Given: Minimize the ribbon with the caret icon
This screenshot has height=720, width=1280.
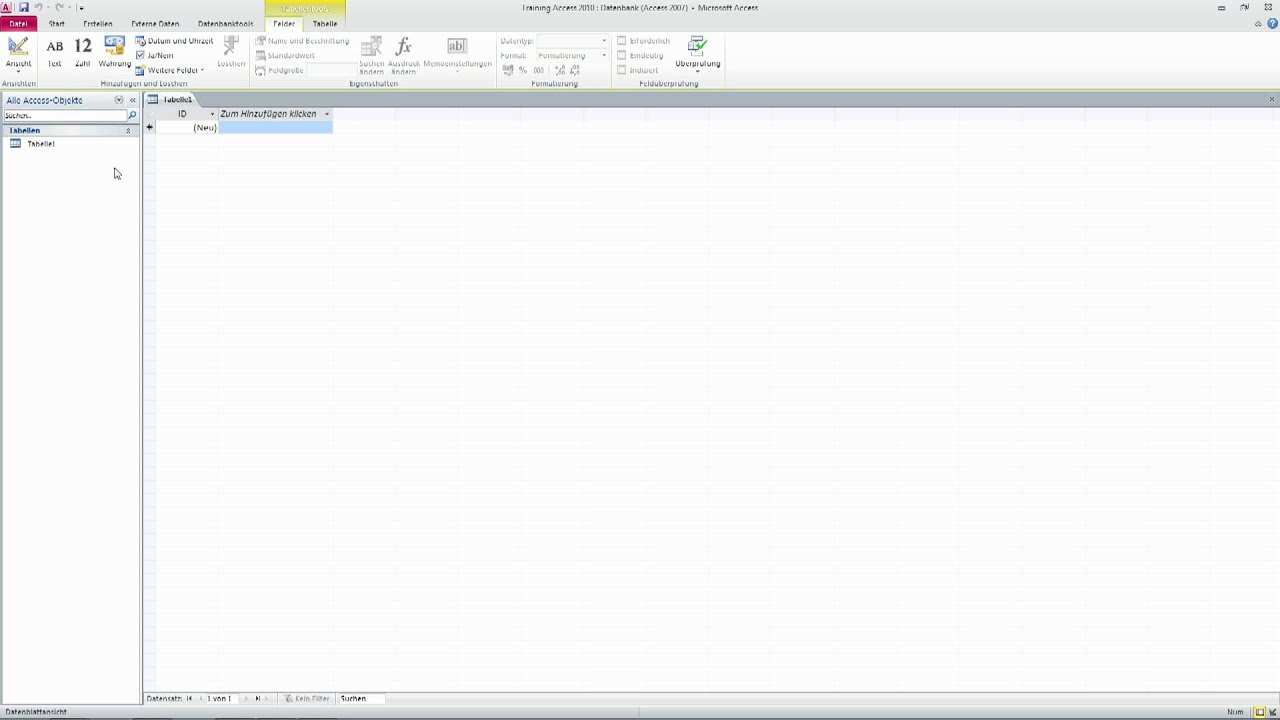Looking at the screenshot, I should tap(1258, 23).
